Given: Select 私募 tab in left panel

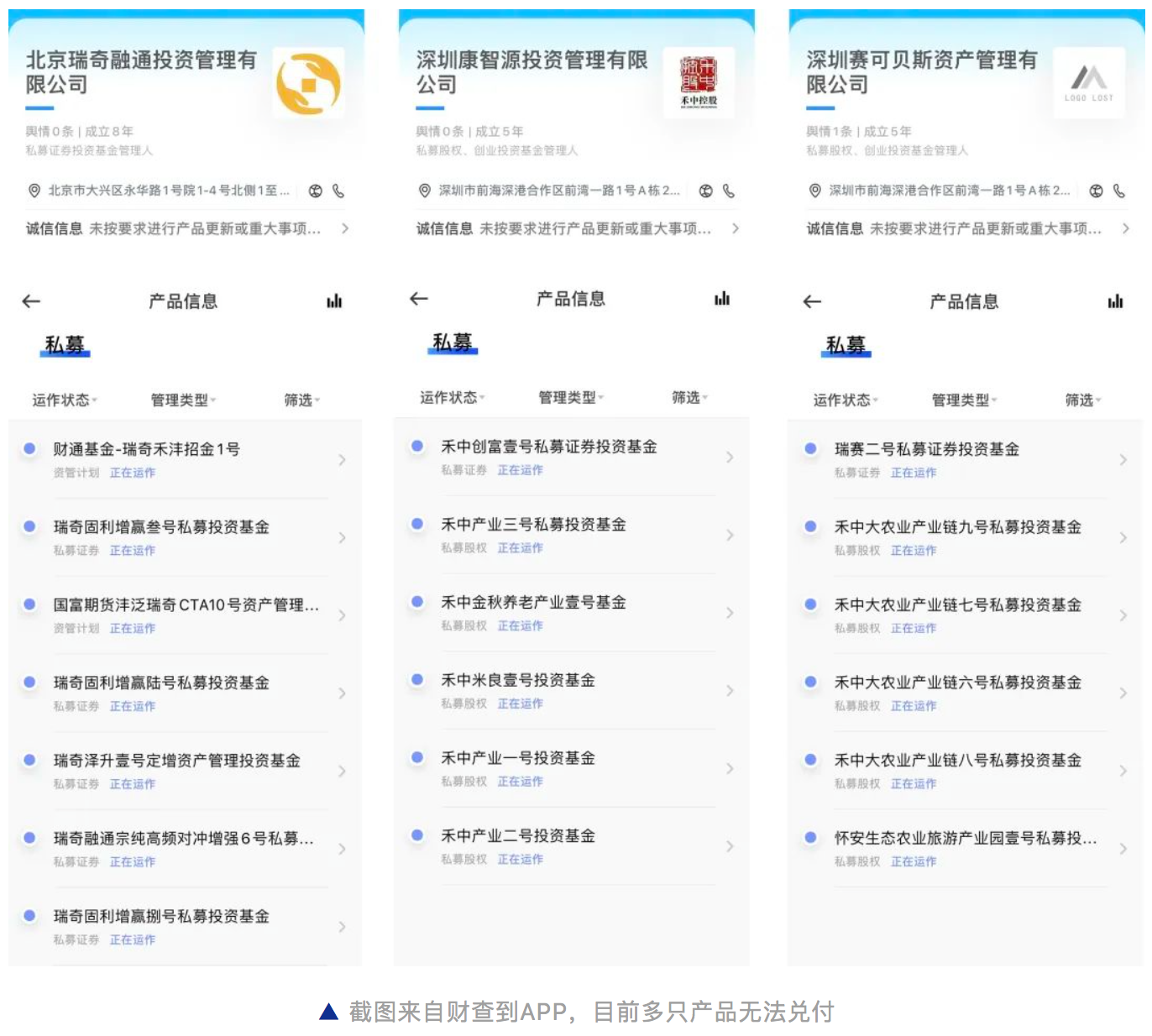Looking at the screenshot, I should [x=65, y=345].
